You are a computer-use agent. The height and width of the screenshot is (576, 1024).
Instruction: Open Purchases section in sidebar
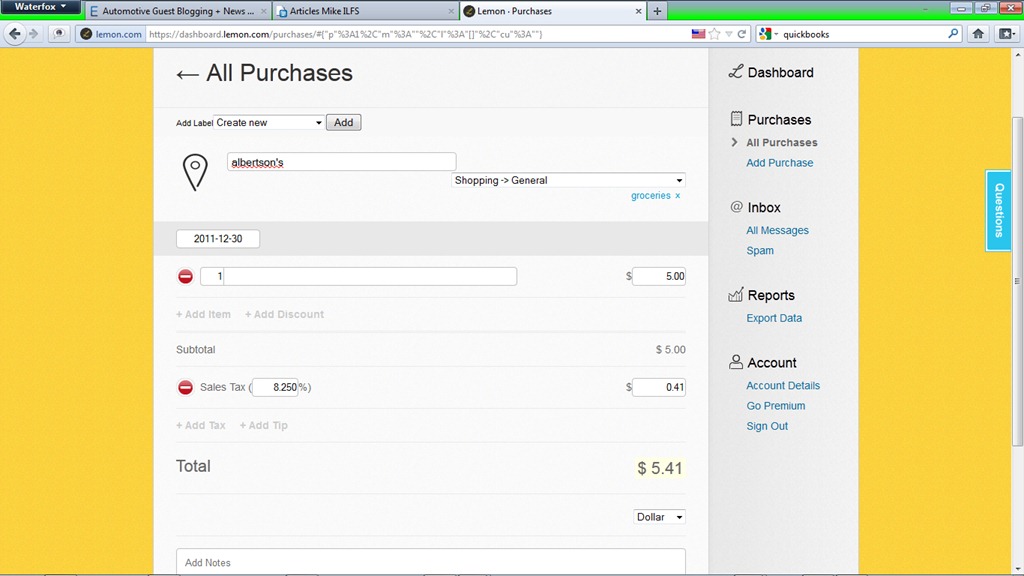[779, 120]
